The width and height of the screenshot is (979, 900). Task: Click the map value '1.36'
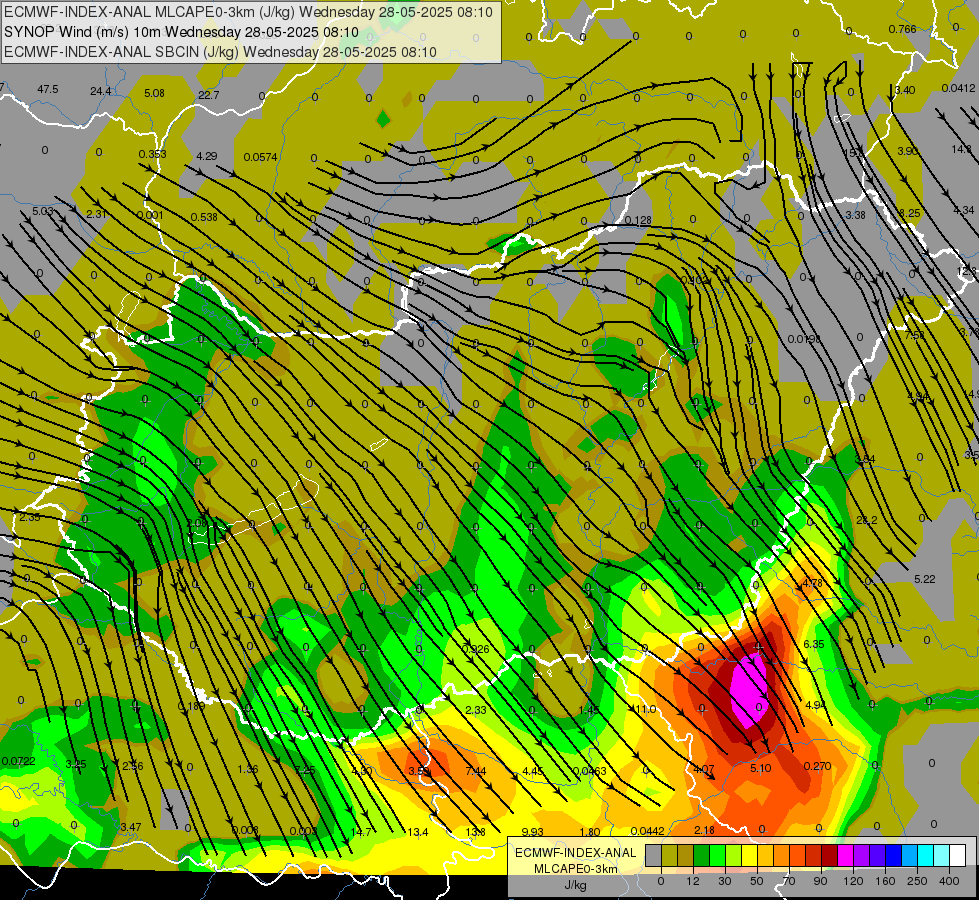248,769
